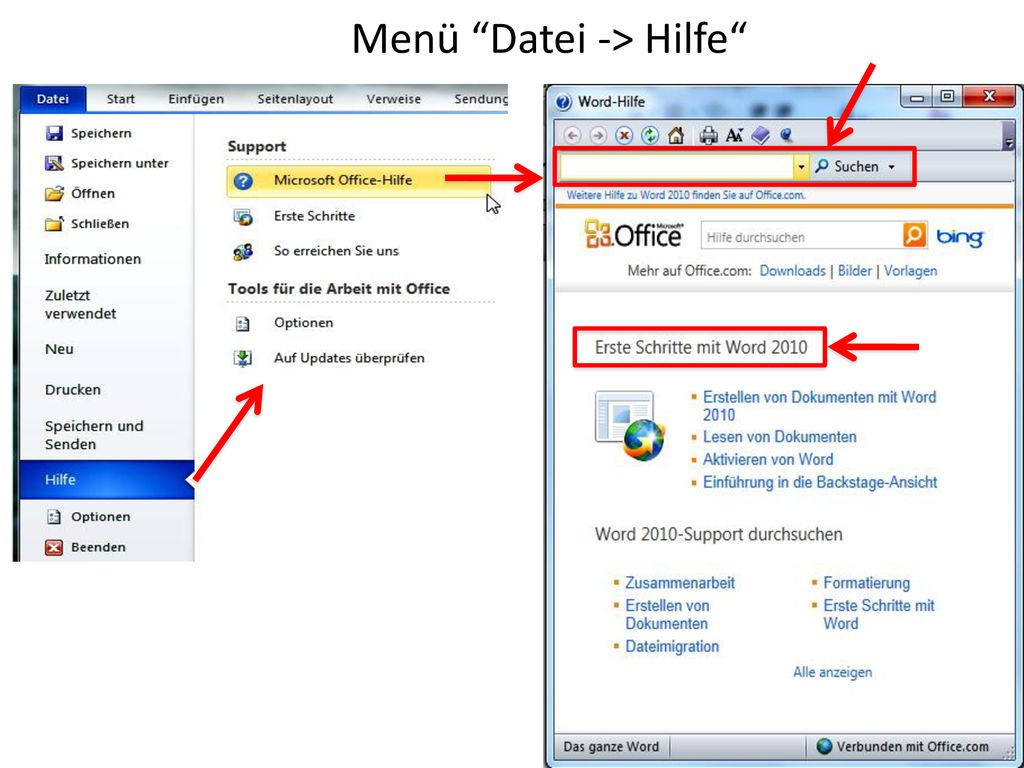Refresh the help page
This screenshot has width=1024, height=768.
pos(650,135)
